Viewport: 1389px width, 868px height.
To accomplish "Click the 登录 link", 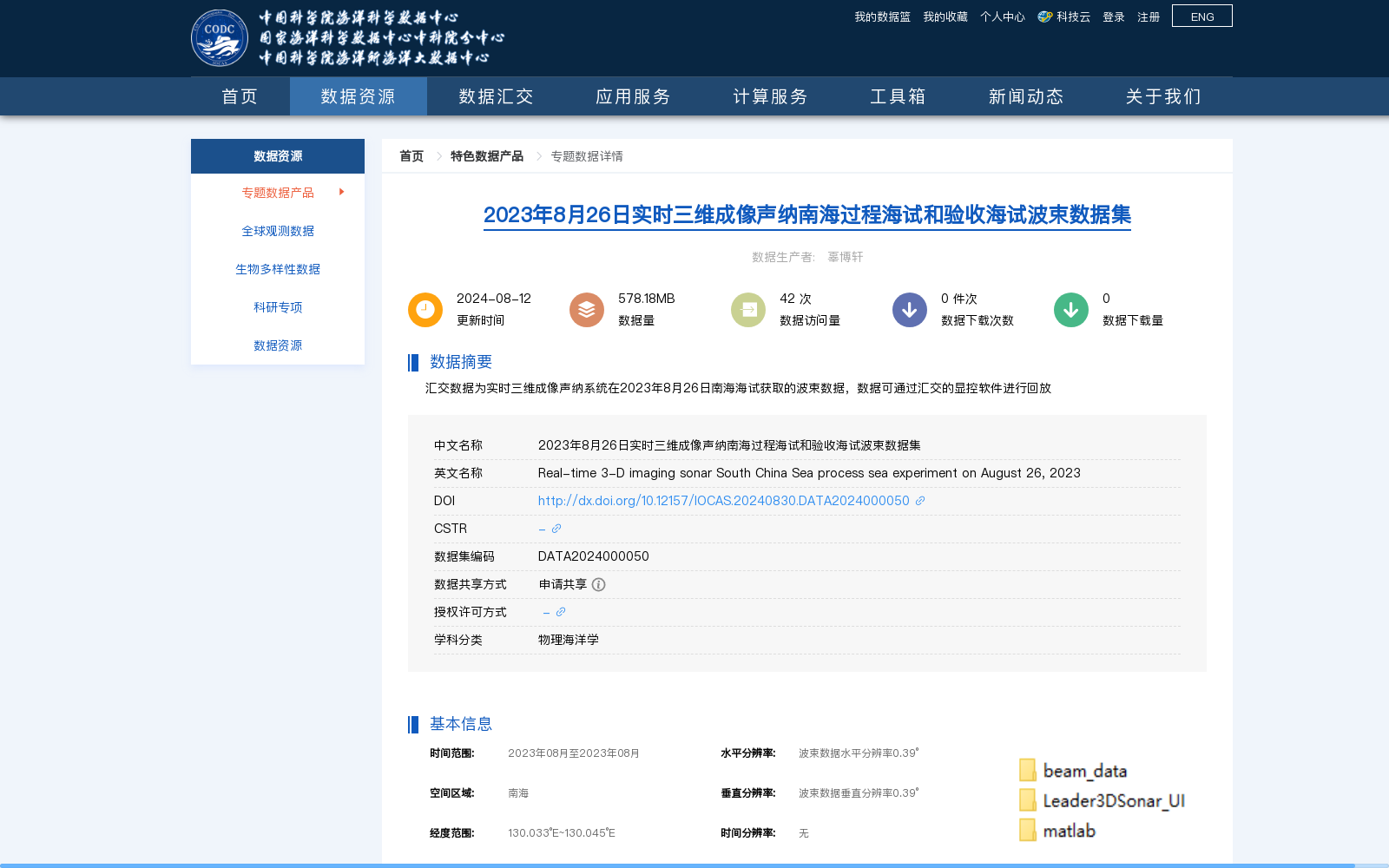I will pos(1114,16).
